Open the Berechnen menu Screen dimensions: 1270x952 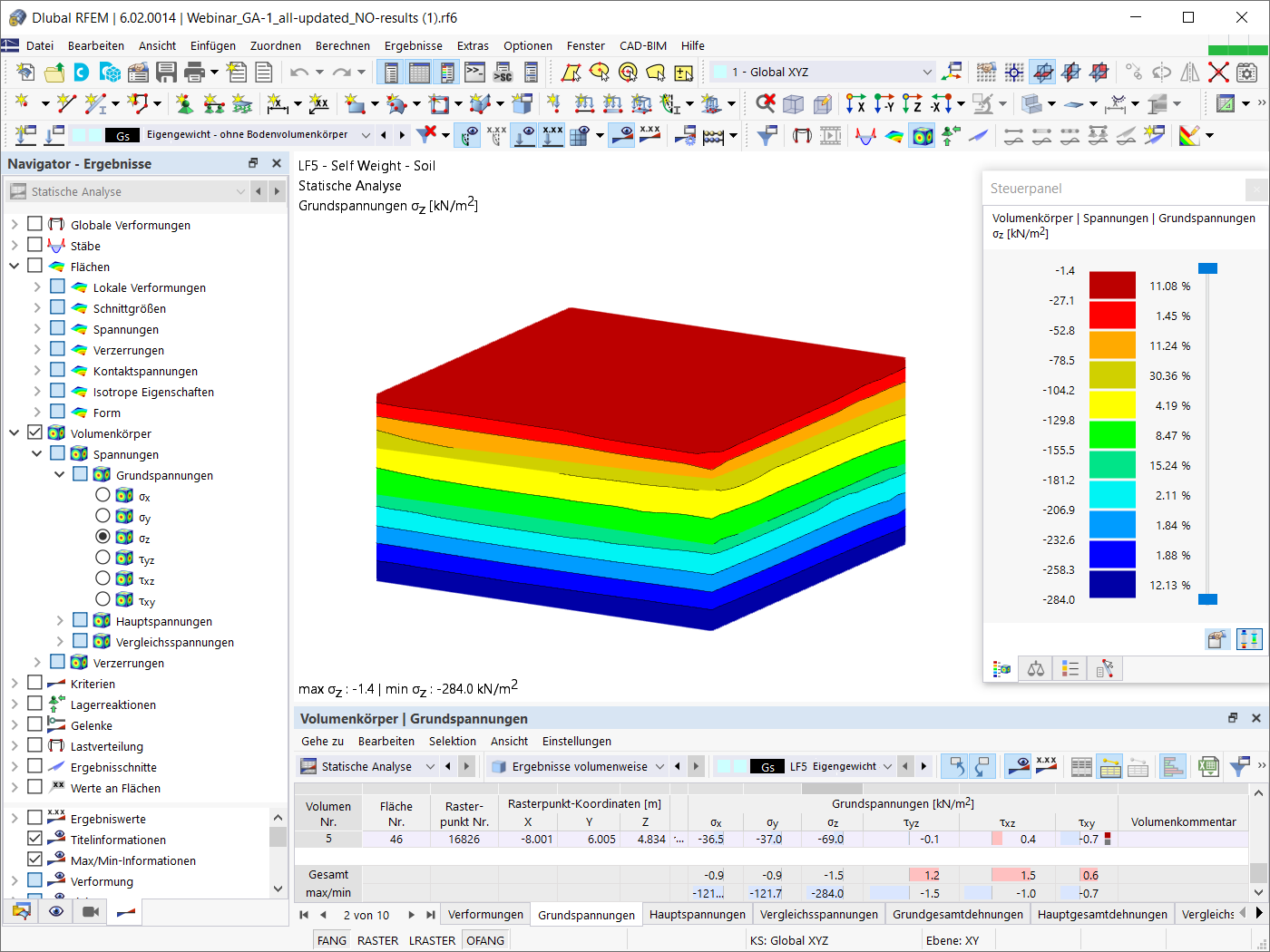[343, 45]
